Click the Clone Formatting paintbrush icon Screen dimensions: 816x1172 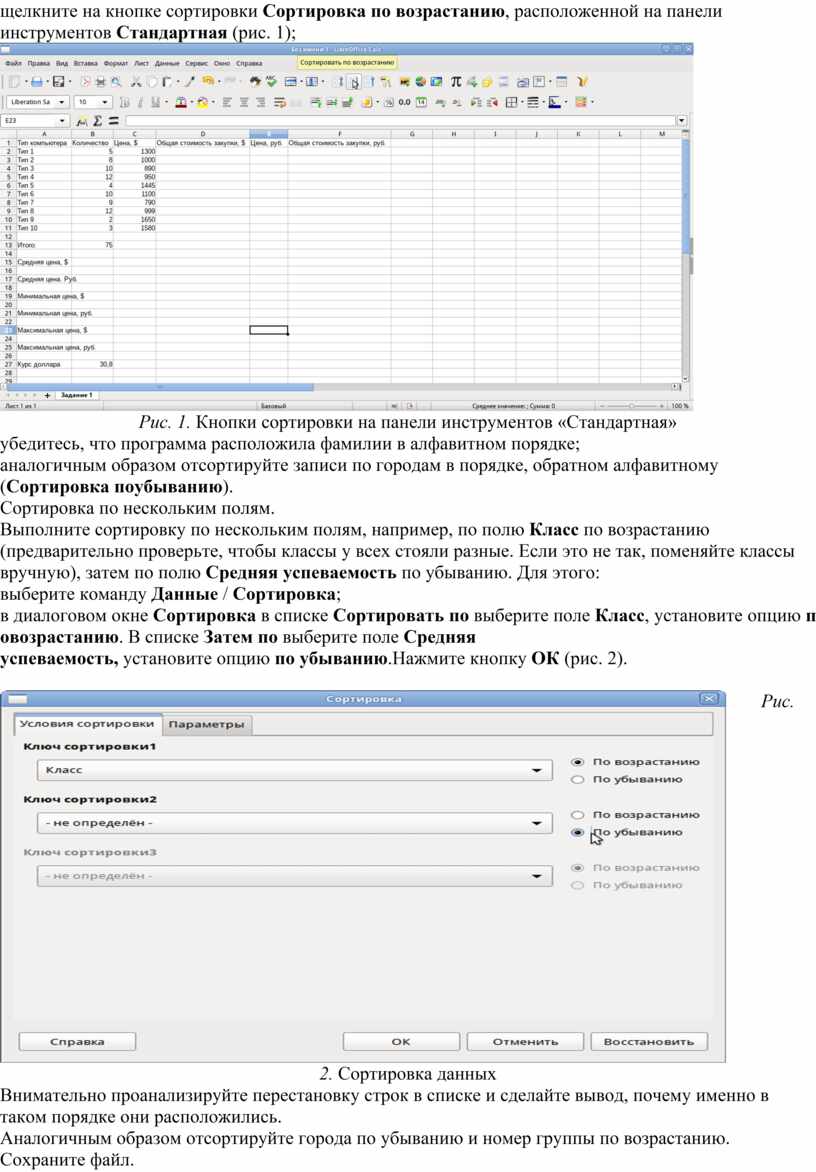pyautogui.click(x=191, y=81)
